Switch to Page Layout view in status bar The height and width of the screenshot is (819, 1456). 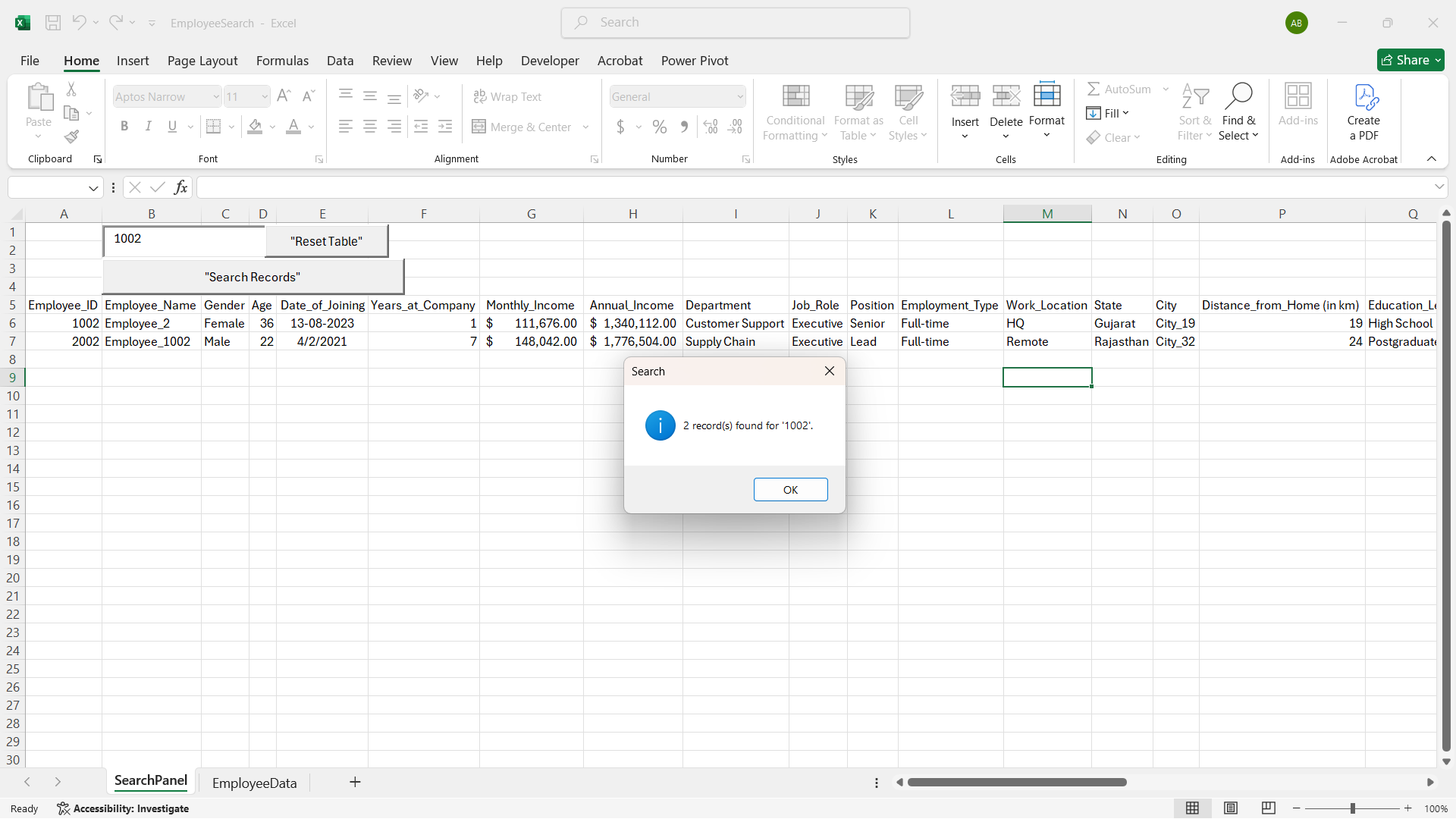click(x=1231, y=808)
